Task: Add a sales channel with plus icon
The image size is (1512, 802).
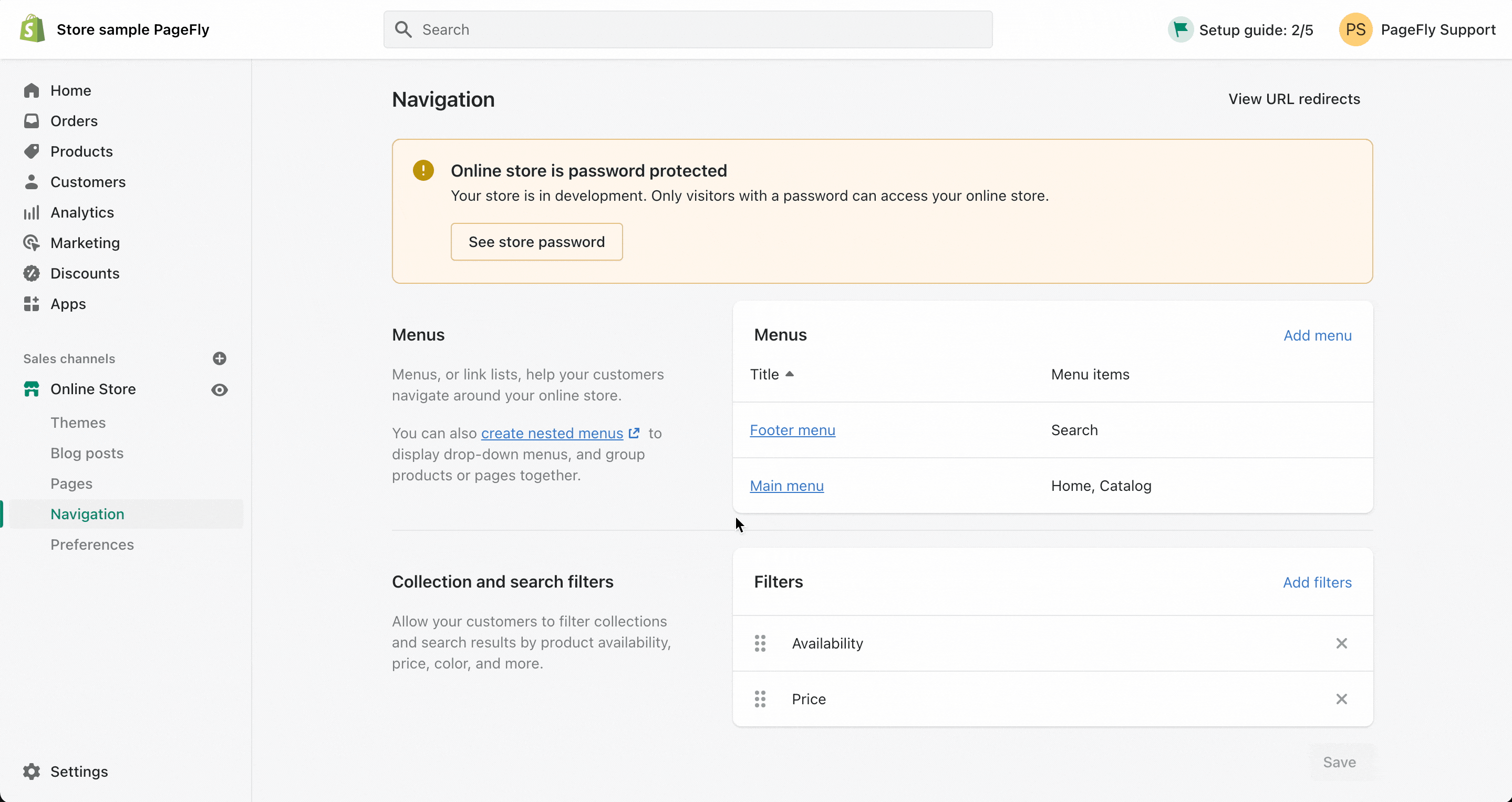Action: [x=220, y=359]
